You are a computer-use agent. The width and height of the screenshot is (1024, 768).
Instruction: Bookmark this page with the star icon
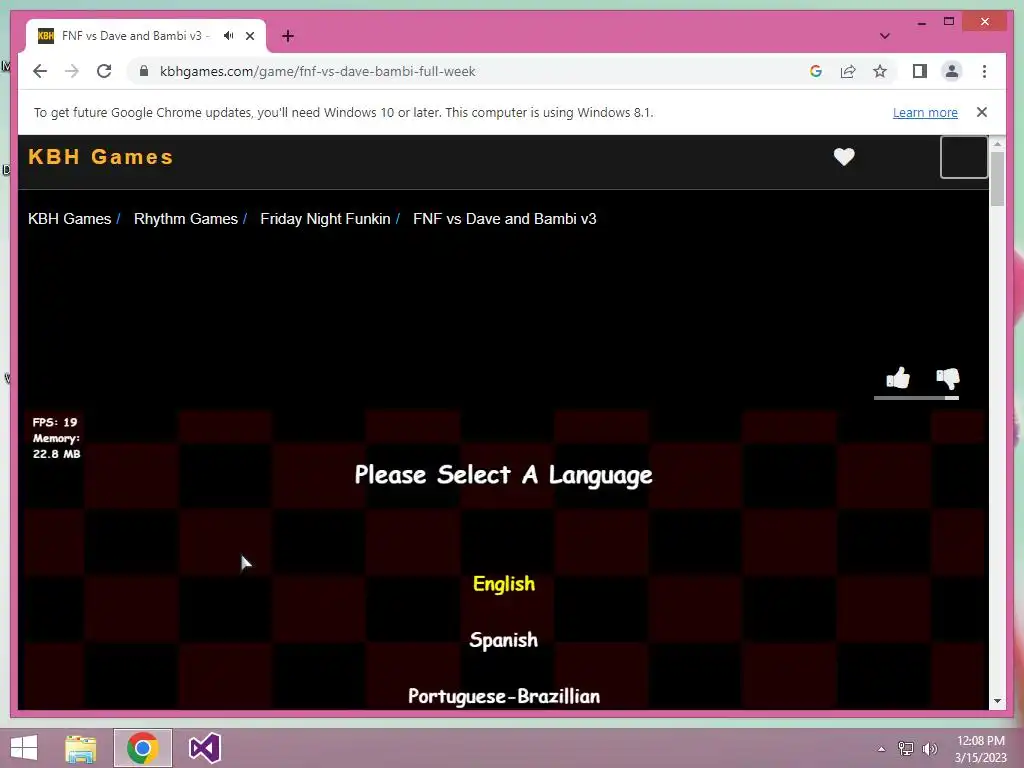pyautogui.click(x=880, y=71)
